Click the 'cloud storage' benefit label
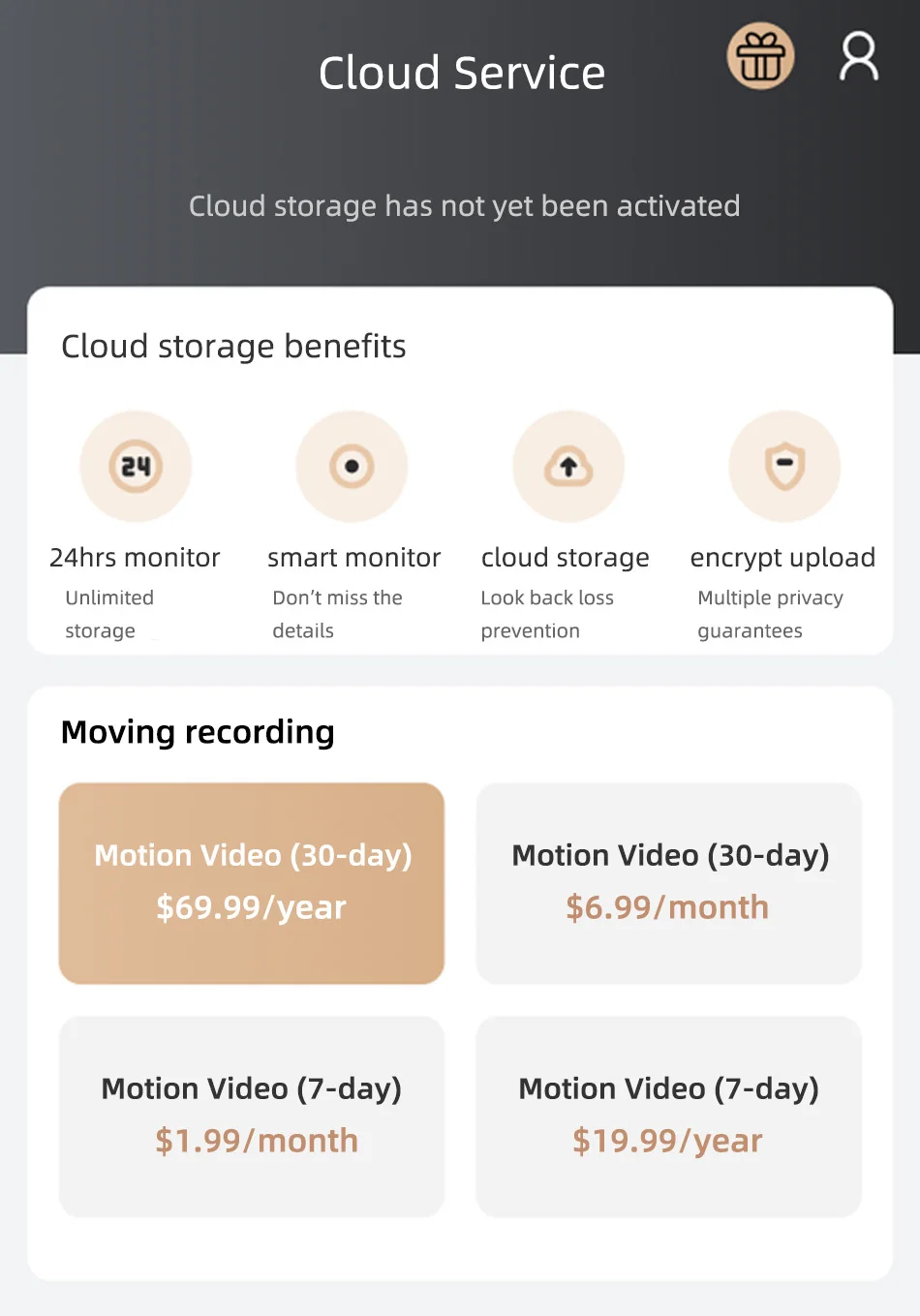Viewport: 920px width, 1316px height. pos(565,558)
